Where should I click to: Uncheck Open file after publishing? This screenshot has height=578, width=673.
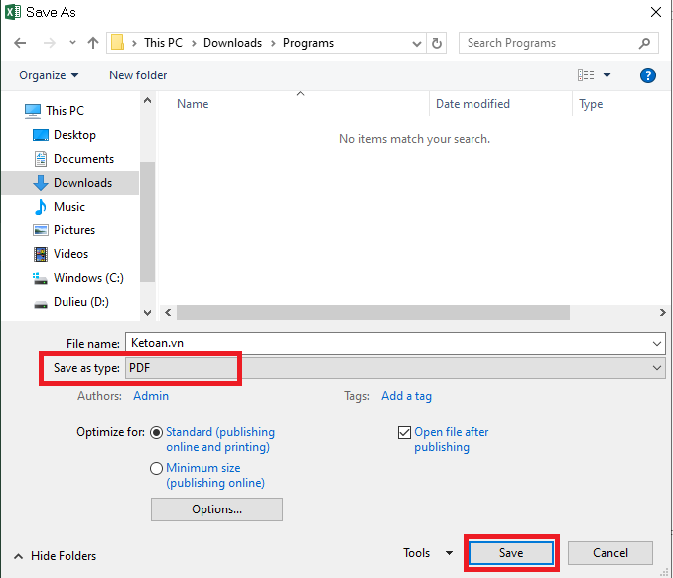(x=404, y=433)
